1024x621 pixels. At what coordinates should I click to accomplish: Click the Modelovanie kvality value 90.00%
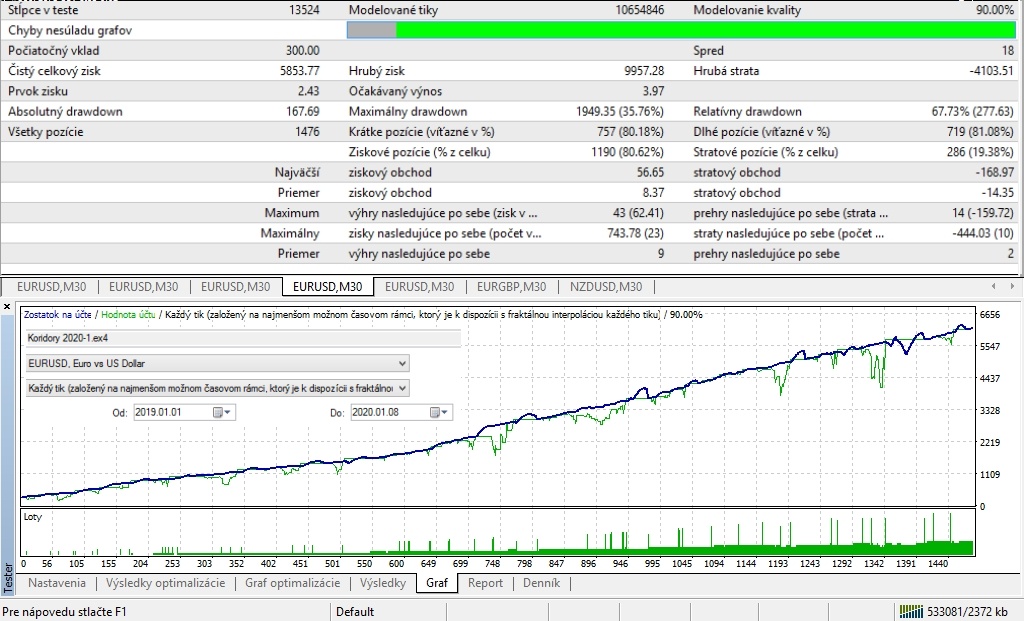995,10
